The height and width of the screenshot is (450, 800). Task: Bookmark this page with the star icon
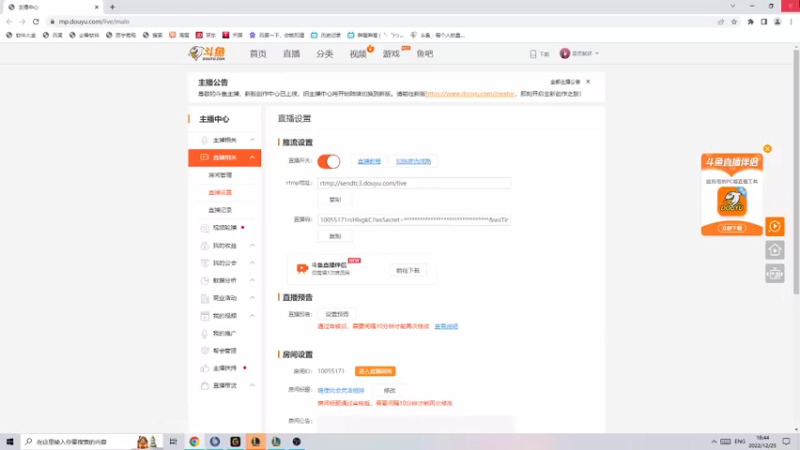point(734,21)
